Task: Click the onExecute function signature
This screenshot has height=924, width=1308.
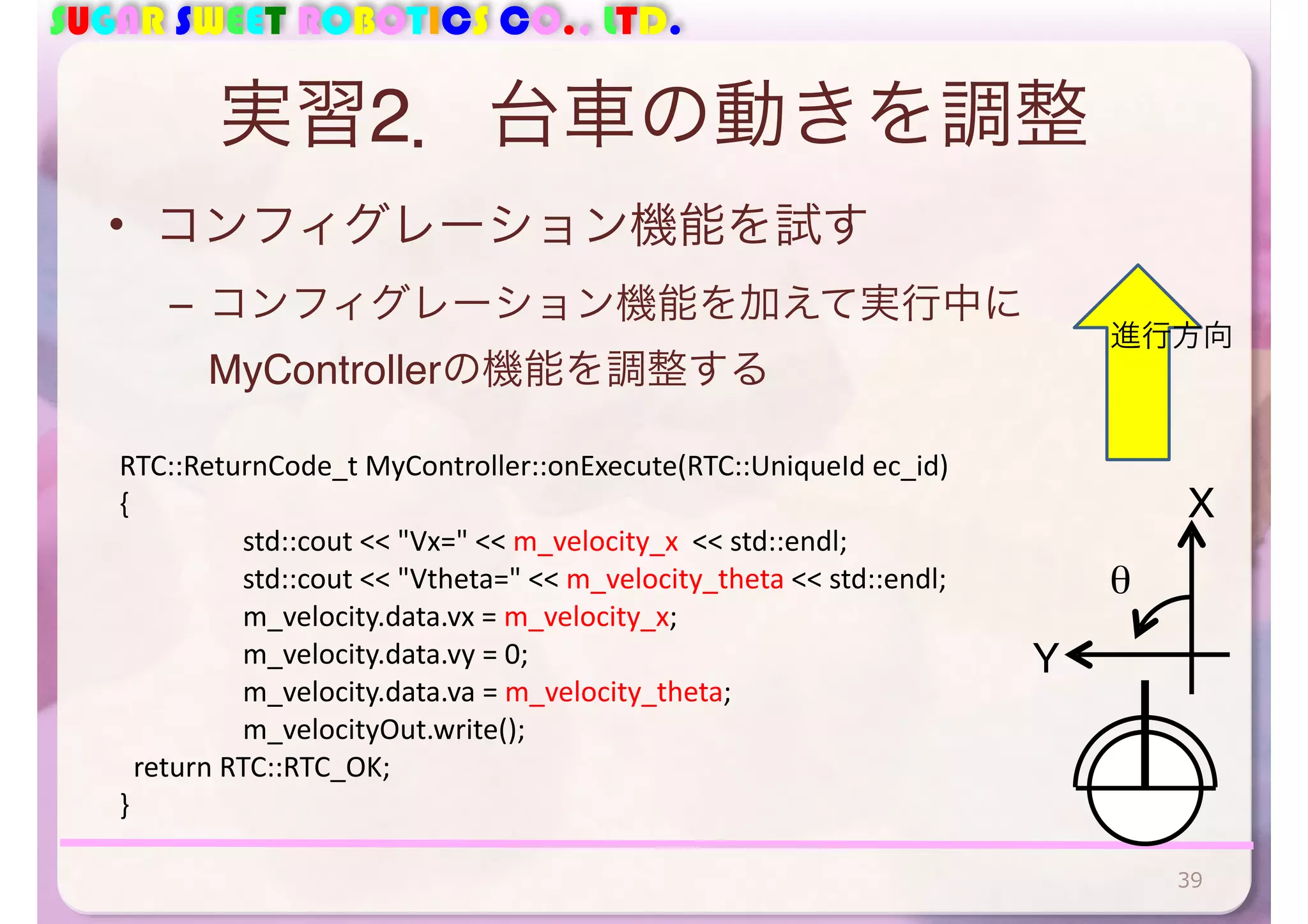Action: (x=533, y=466)
